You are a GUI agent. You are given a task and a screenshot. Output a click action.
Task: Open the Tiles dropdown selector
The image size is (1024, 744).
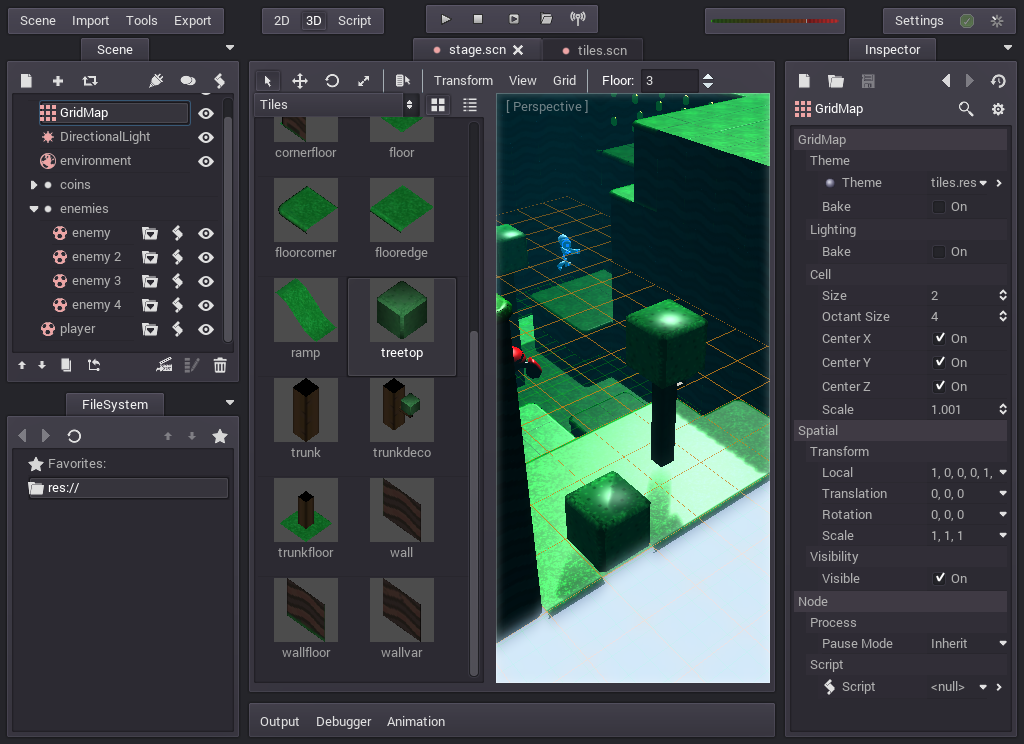pyautogui.click(x=338, y=104)
